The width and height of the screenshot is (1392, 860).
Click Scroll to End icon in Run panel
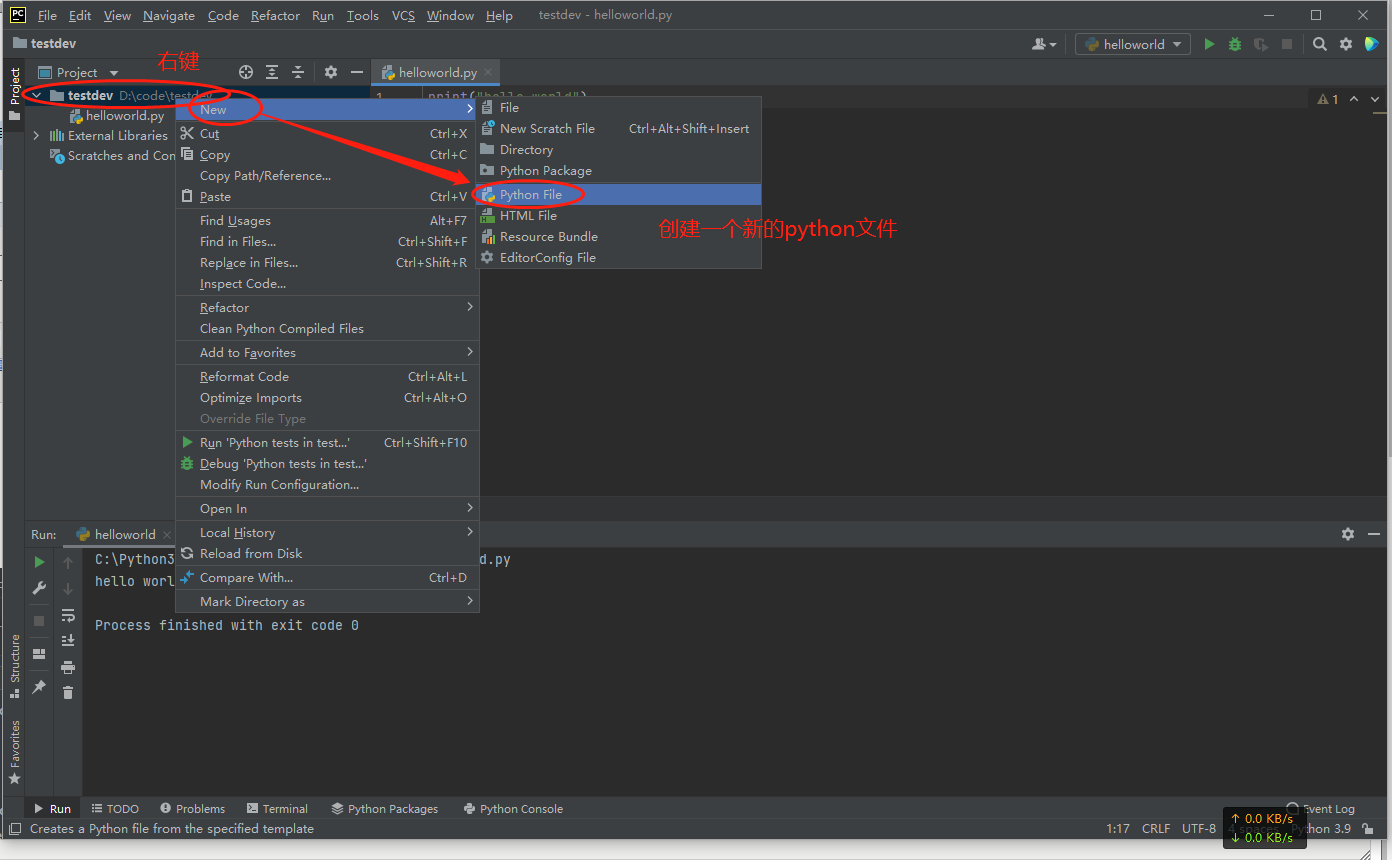(68, 640)
